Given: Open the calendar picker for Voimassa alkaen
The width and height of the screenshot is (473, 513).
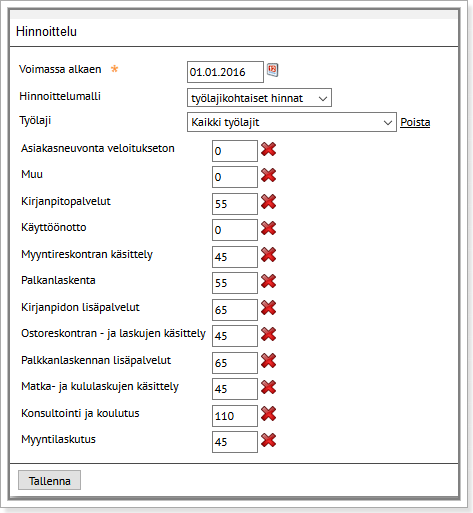Looking at the screenshot, I should click(273, 70).
